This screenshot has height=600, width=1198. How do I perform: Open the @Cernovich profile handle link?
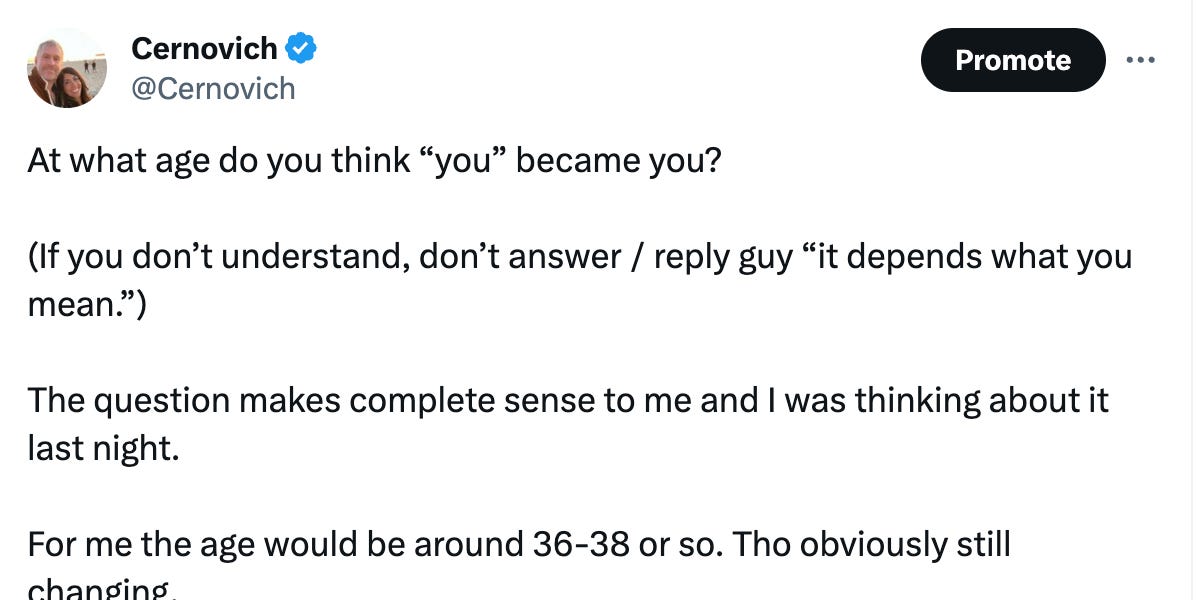point(213,89)
